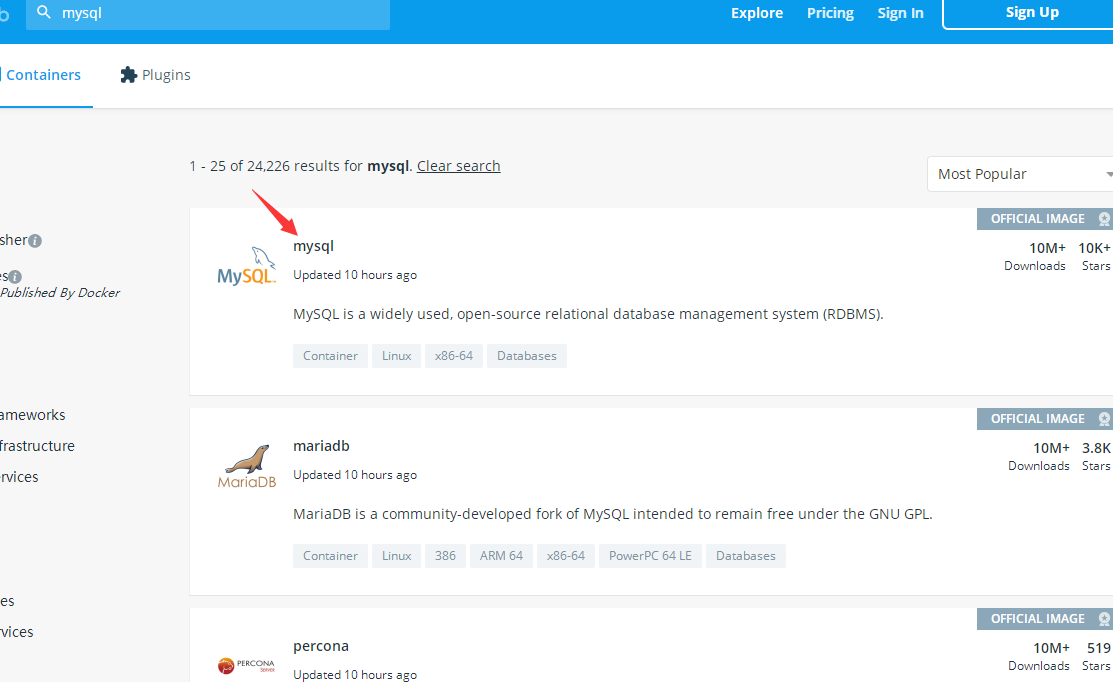Click the info icon beside the publisher filter heading
Viewport: 1113px width, 682px height.
coord(35,241)
